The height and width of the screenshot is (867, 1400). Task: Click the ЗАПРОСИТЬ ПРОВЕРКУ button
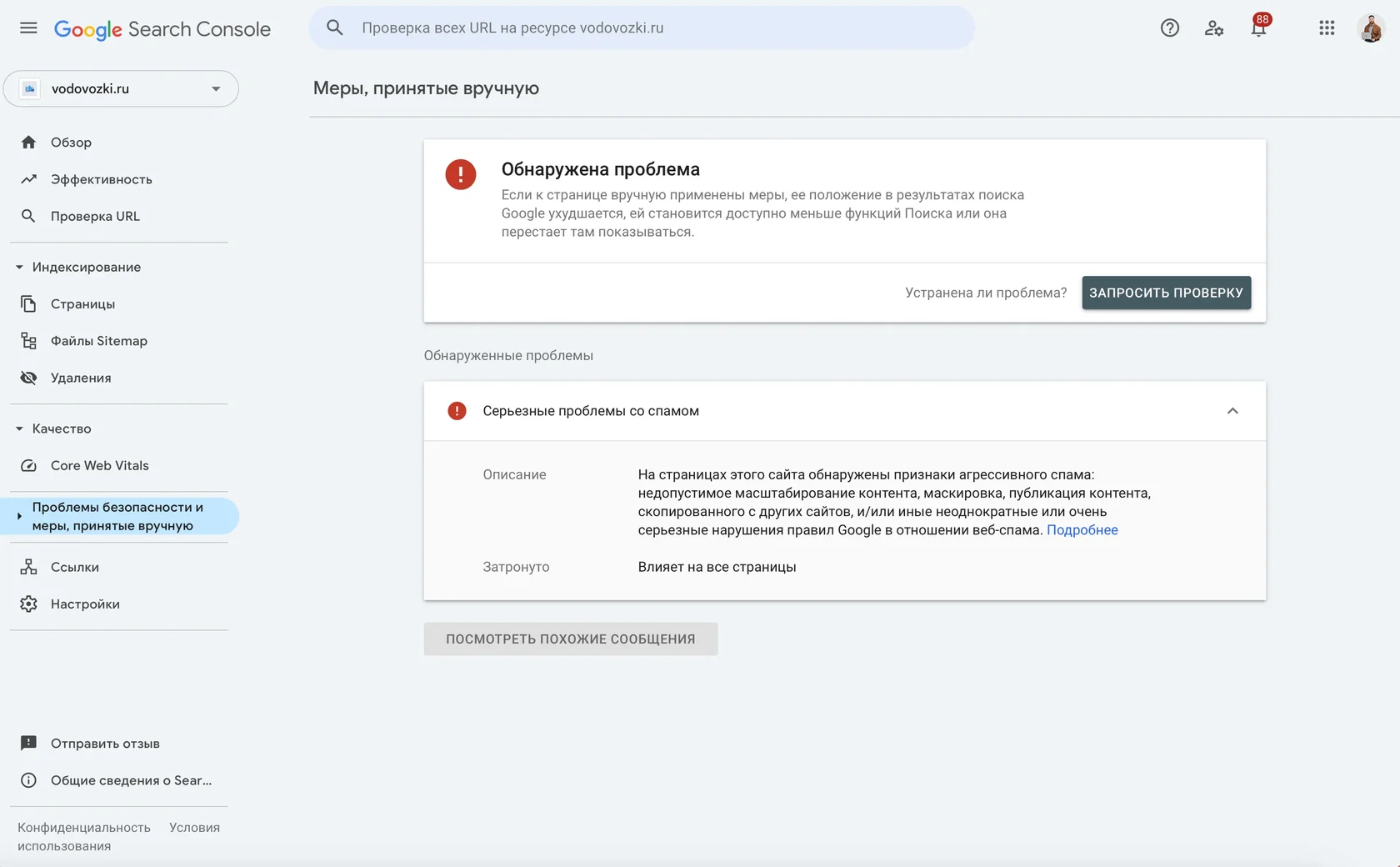pos(1165,293)
